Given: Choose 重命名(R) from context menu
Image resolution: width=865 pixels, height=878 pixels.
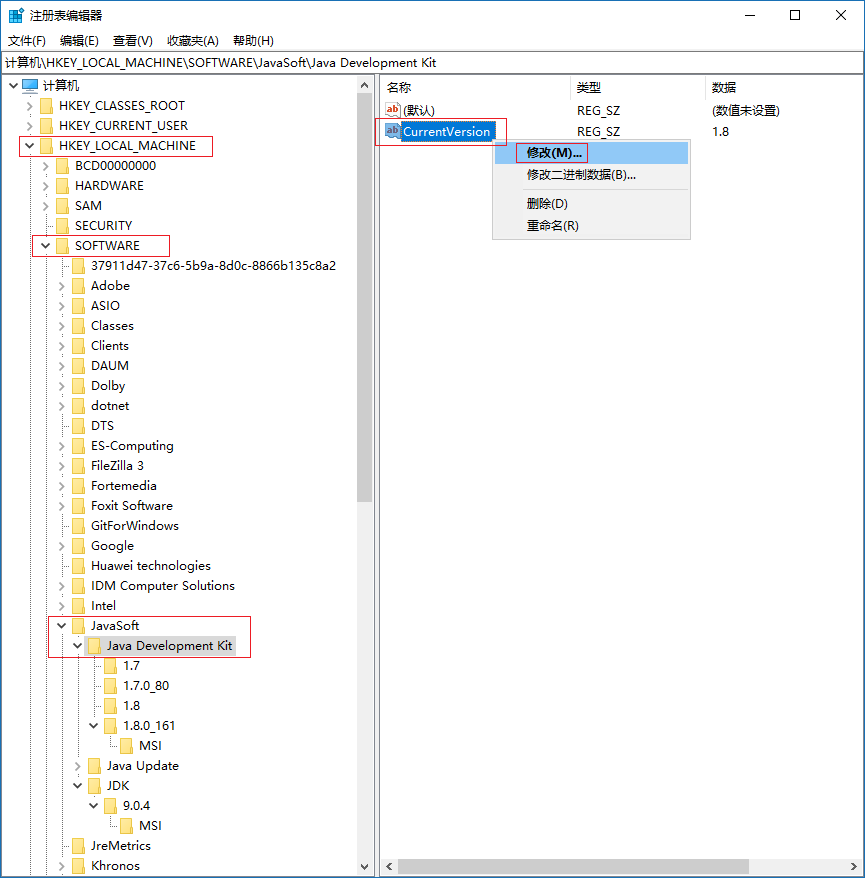Looking at the screenshot, I should [591, 226].
